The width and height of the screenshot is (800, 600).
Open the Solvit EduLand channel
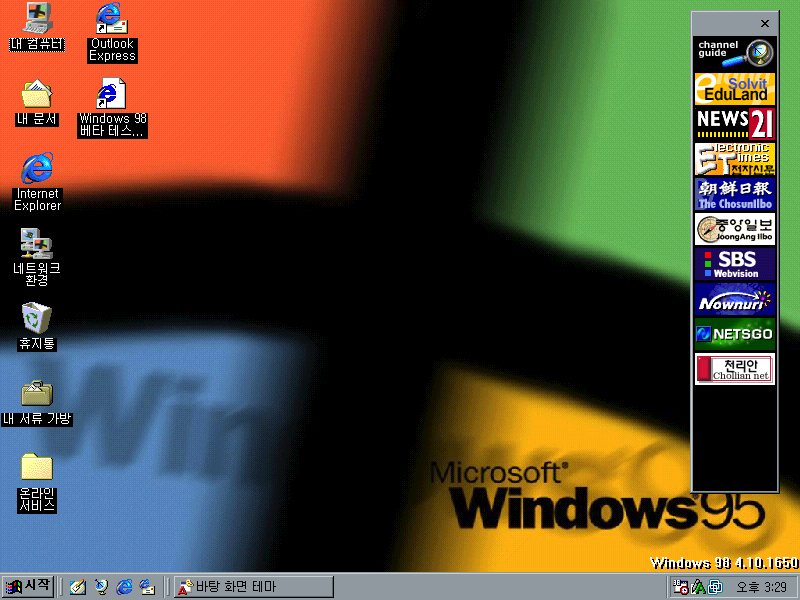[x=735, y=88]
